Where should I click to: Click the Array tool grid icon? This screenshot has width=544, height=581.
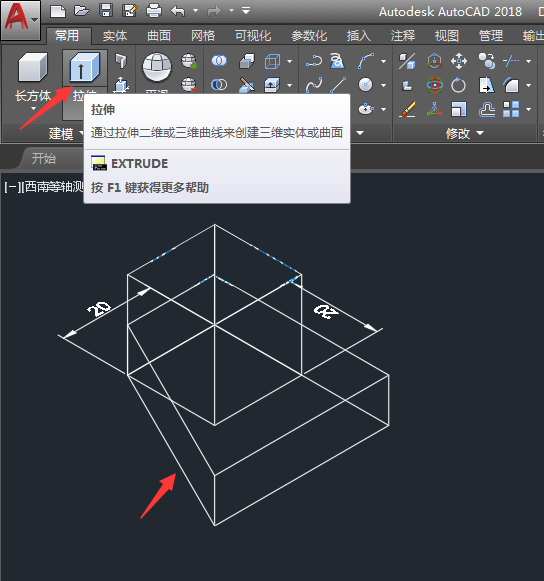(x=511, y=109)
